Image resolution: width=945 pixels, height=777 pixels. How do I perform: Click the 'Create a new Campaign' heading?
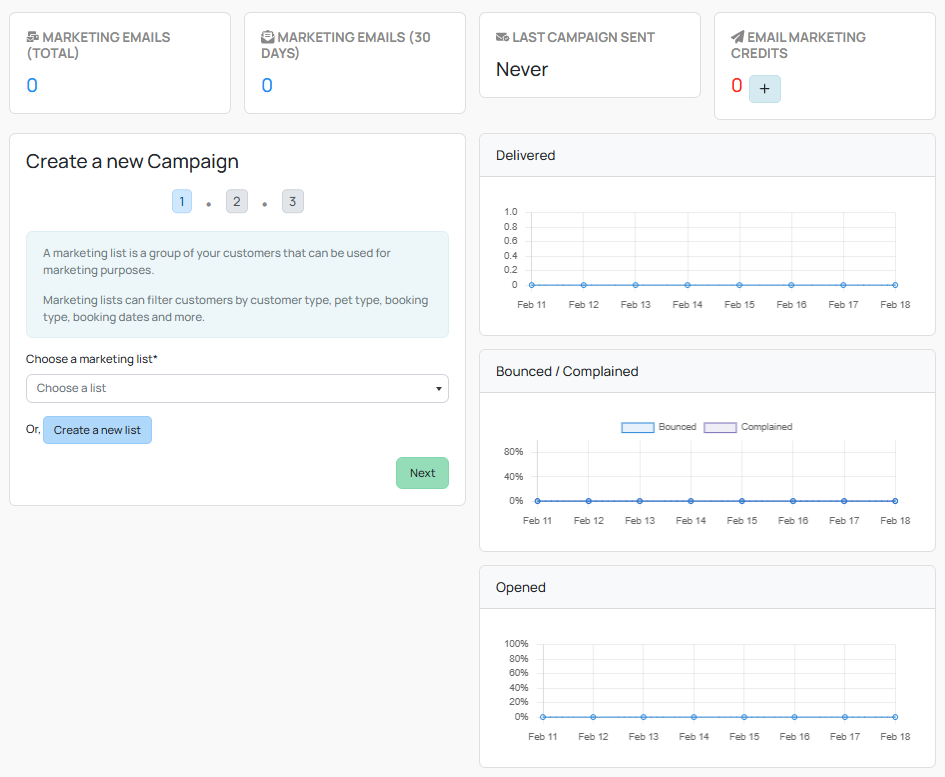tap(132, 162)
